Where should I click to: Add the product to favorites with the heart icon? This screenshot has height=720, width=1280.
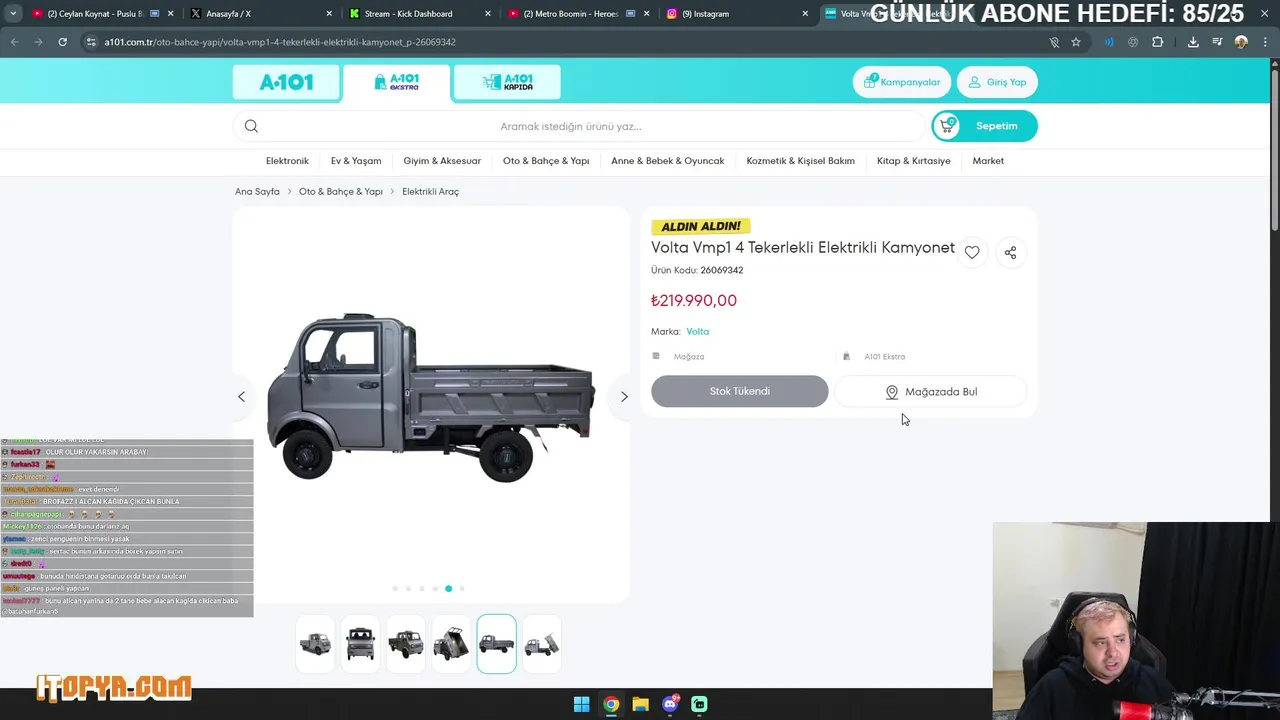[972, 253]
